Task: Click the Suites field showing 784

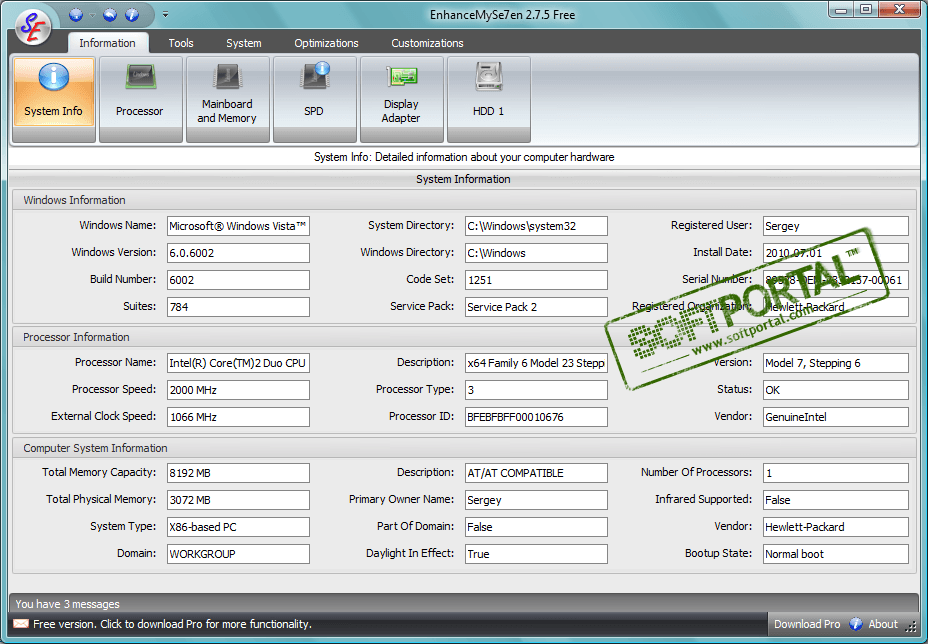Action: pyautogui.click(x=238, y=307)
